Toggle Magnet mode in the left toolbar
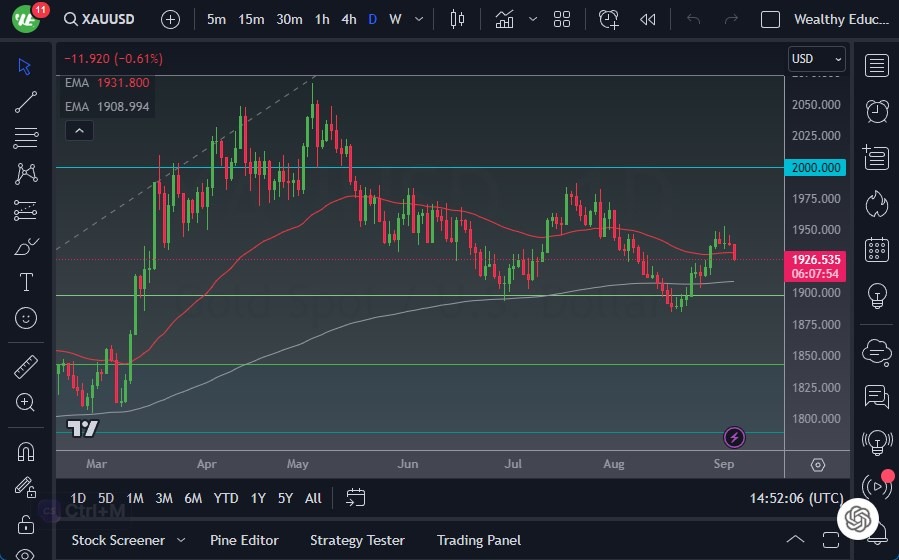The width and height of the screenshot is (899, 560). coord(26,451)
